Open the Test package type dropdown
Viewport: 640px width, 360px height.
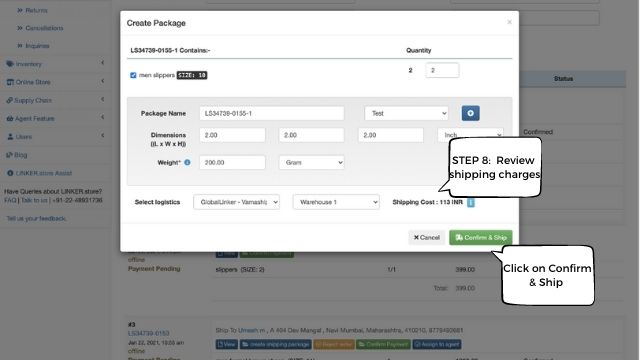pyautogui.click(x=406, y=113)
